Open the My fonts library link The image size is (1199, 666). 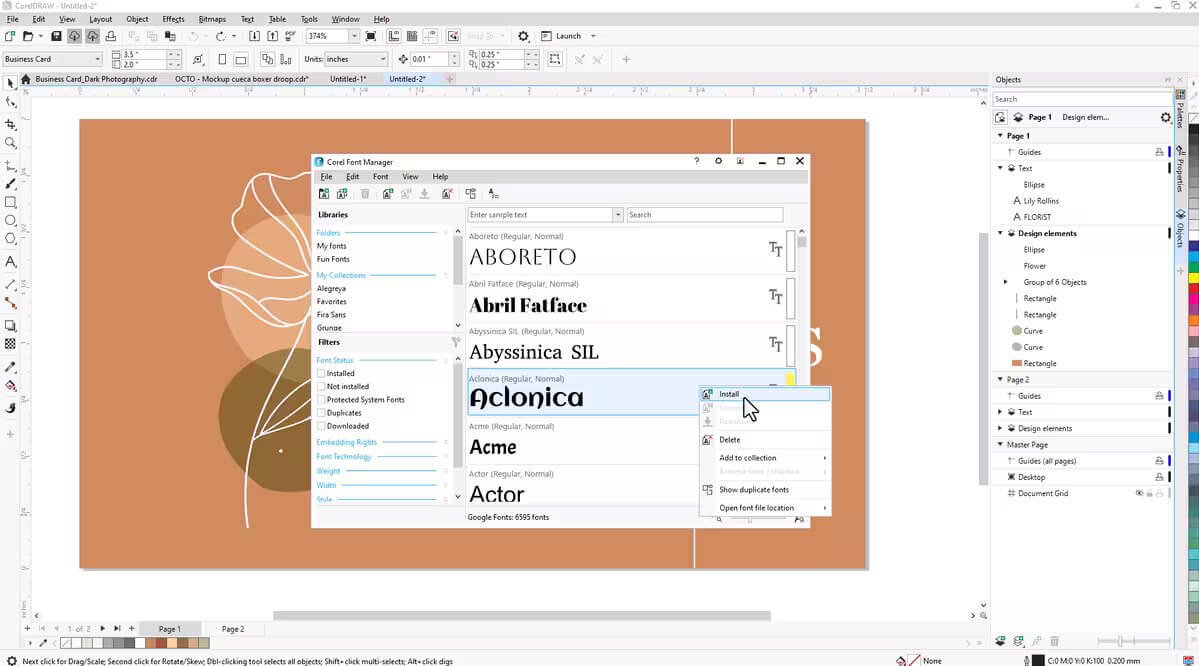tap(331, 245)
